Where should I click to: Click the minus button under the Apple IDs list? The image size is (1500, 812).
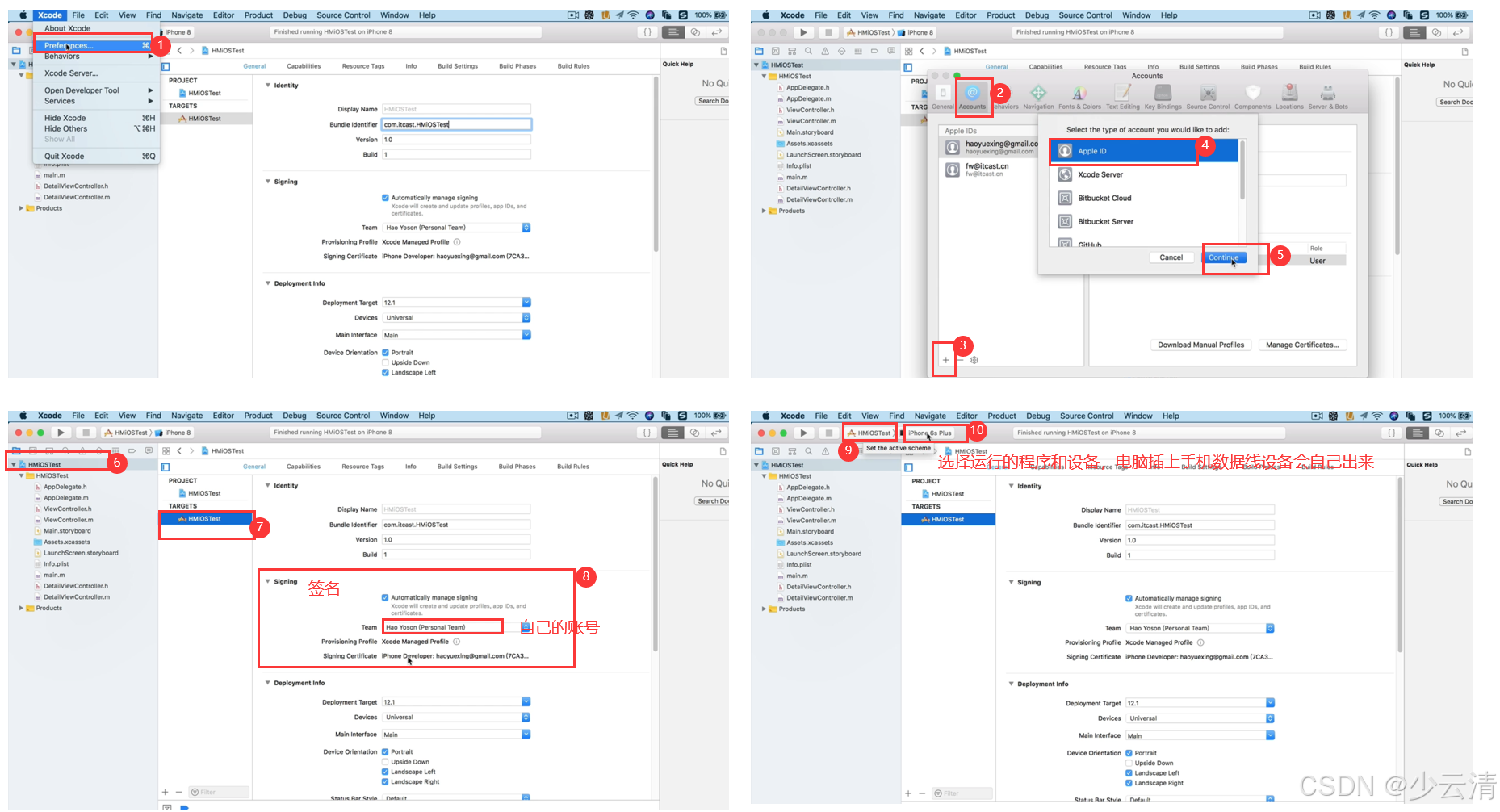tap(960, 360)
